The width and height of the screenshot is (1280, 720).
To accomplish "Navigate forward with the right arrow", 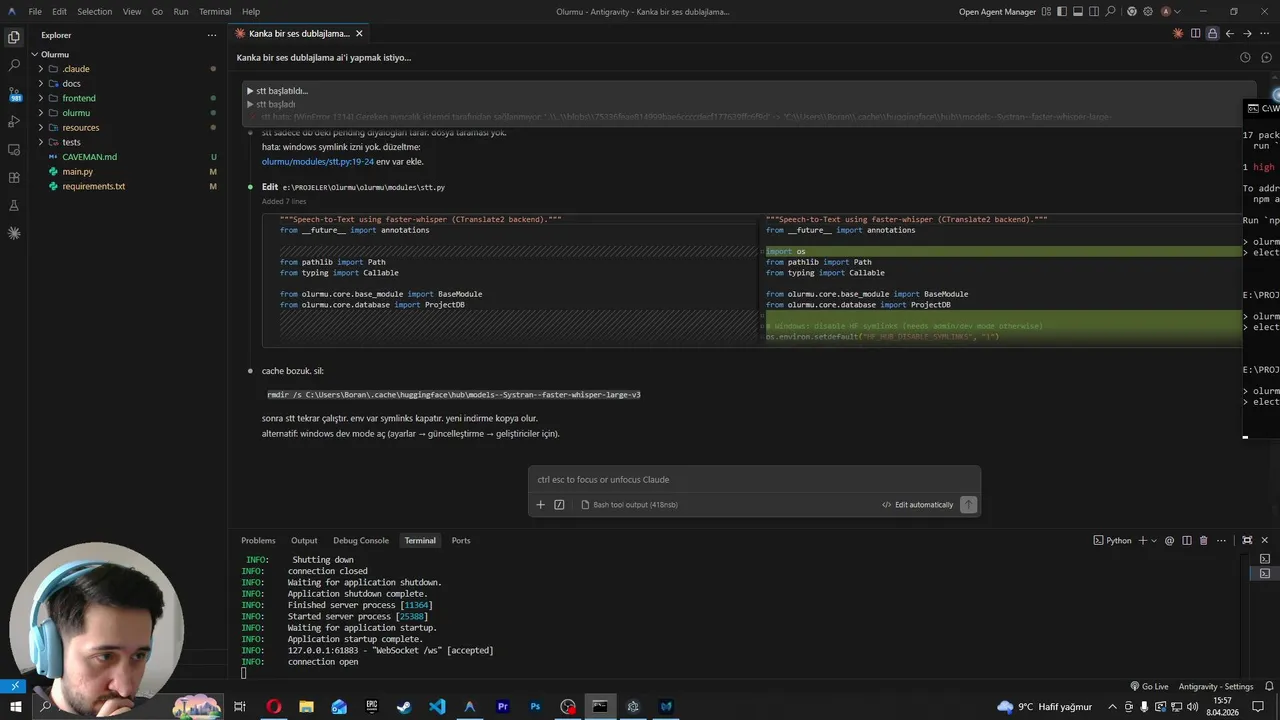I will click(1246, 33).
